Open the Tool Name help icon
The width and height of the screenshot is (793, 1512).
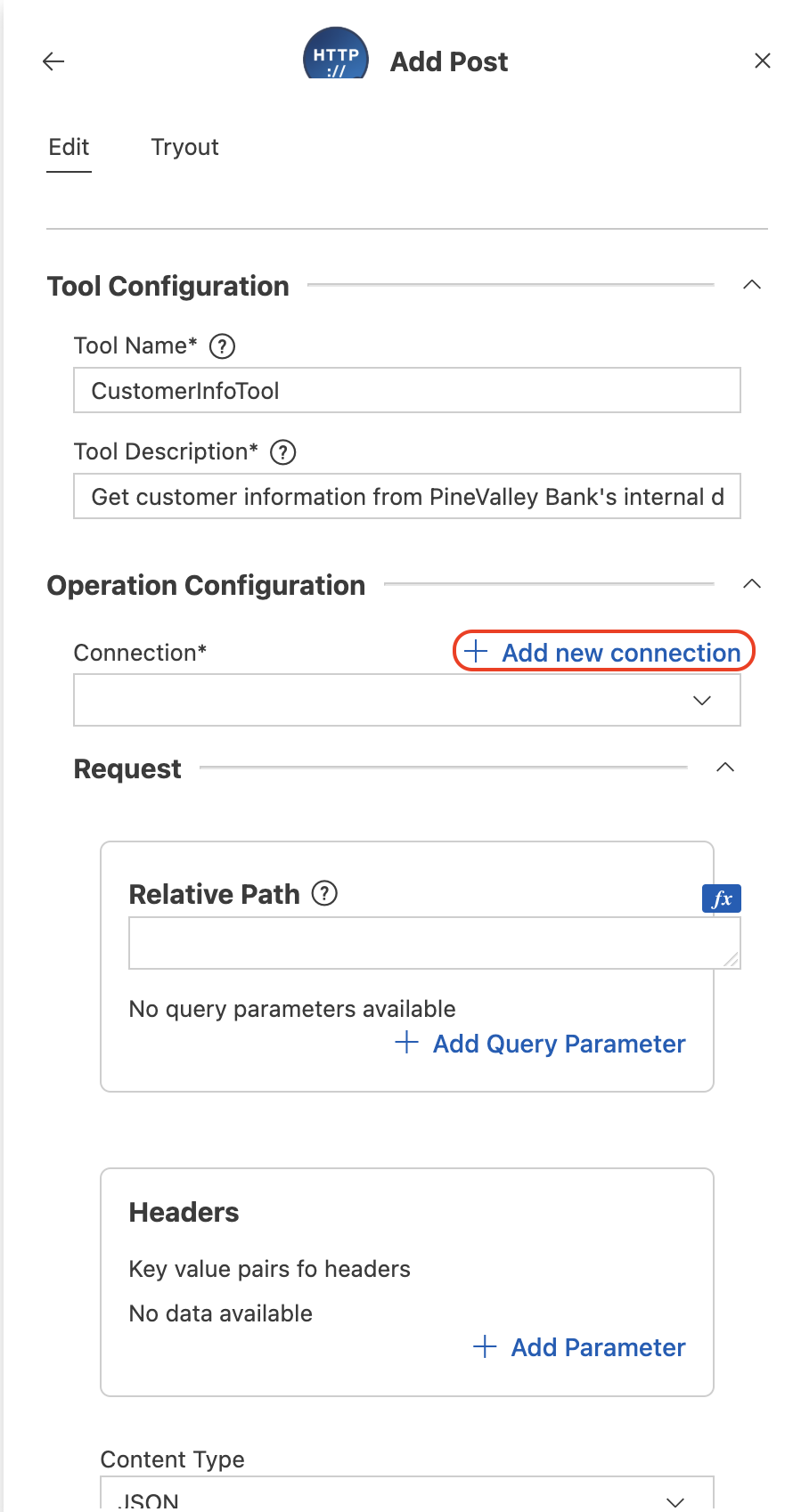tap(222, 346)
